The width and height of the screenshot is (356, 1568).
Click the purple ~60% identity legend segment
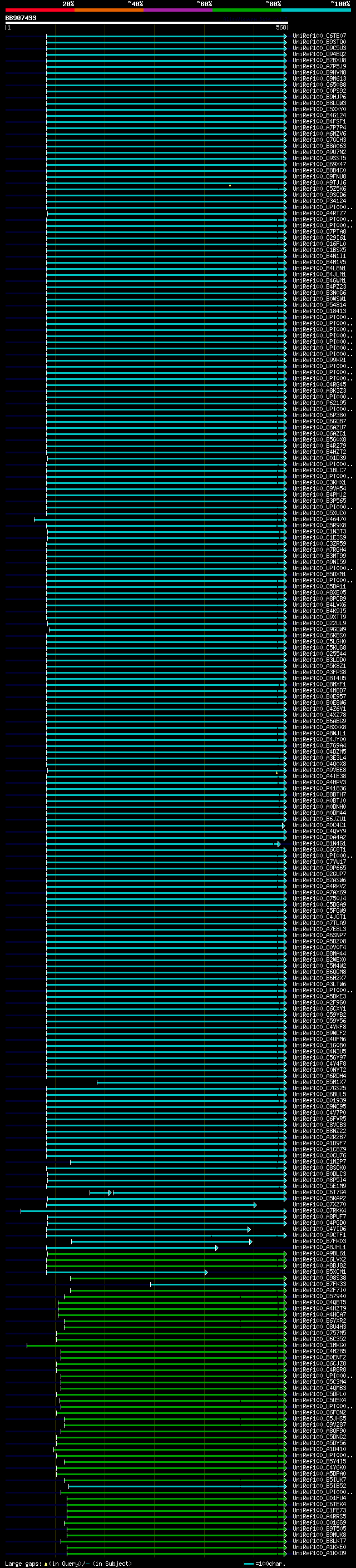[177, 10]
